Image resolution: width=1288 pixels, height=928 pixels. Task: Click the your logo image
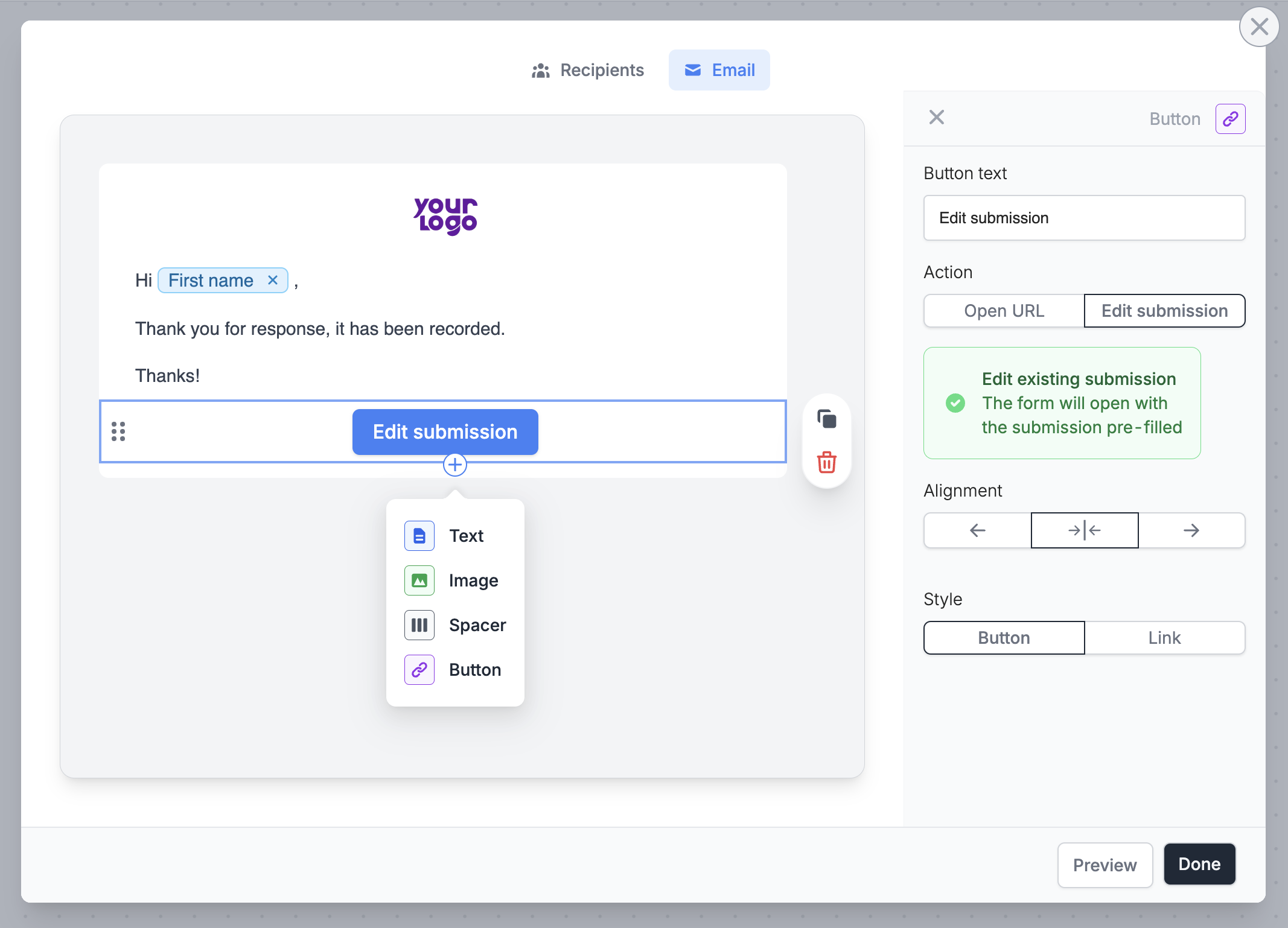(445, 216)
